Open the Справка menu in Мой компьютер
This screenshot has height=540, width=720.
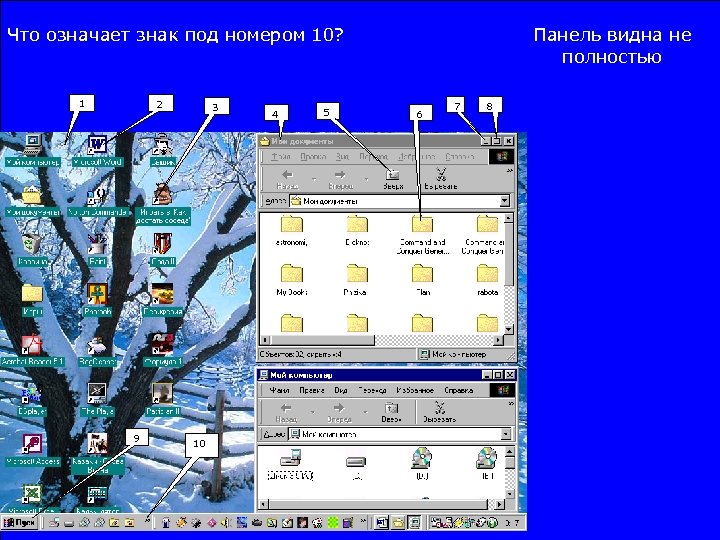[458, 390]
